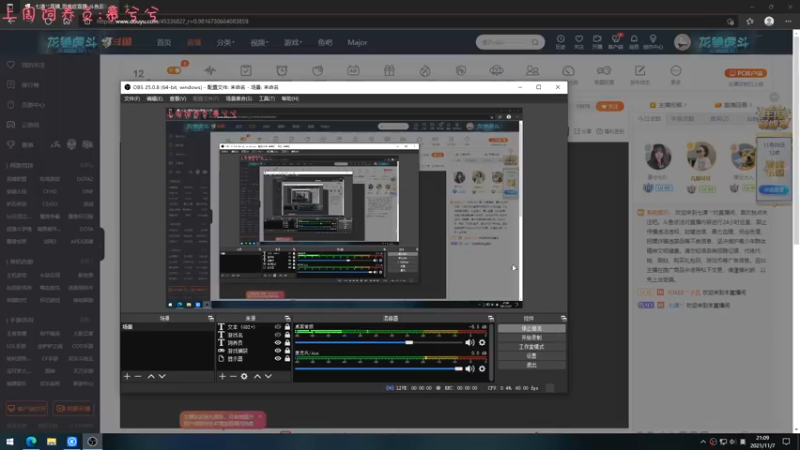
Task: Open the alarm clock icon in streamer toolbar
Action: 282,70
